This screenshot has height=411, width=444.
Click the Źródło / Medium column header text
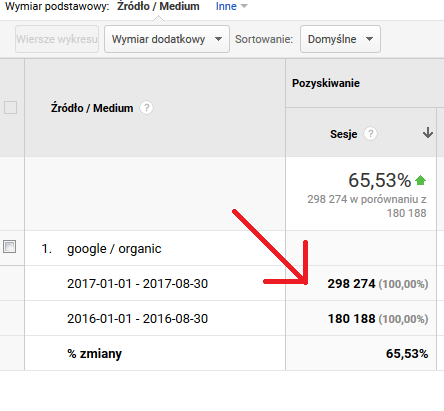point(92,108)
